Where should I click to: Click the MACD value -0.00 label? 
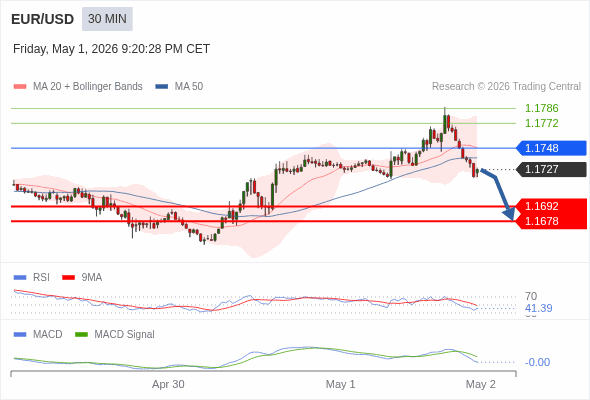point(537,362)
